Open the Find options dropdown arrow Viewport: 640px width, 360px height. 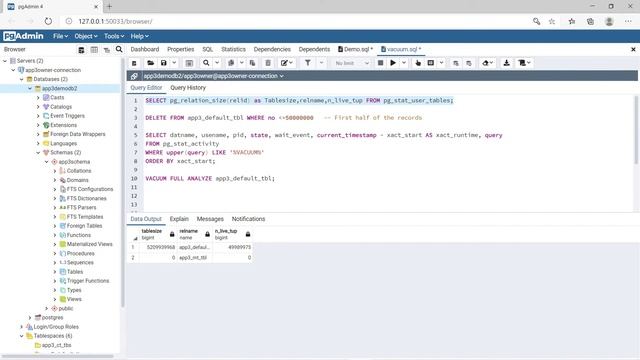[217, 63]
